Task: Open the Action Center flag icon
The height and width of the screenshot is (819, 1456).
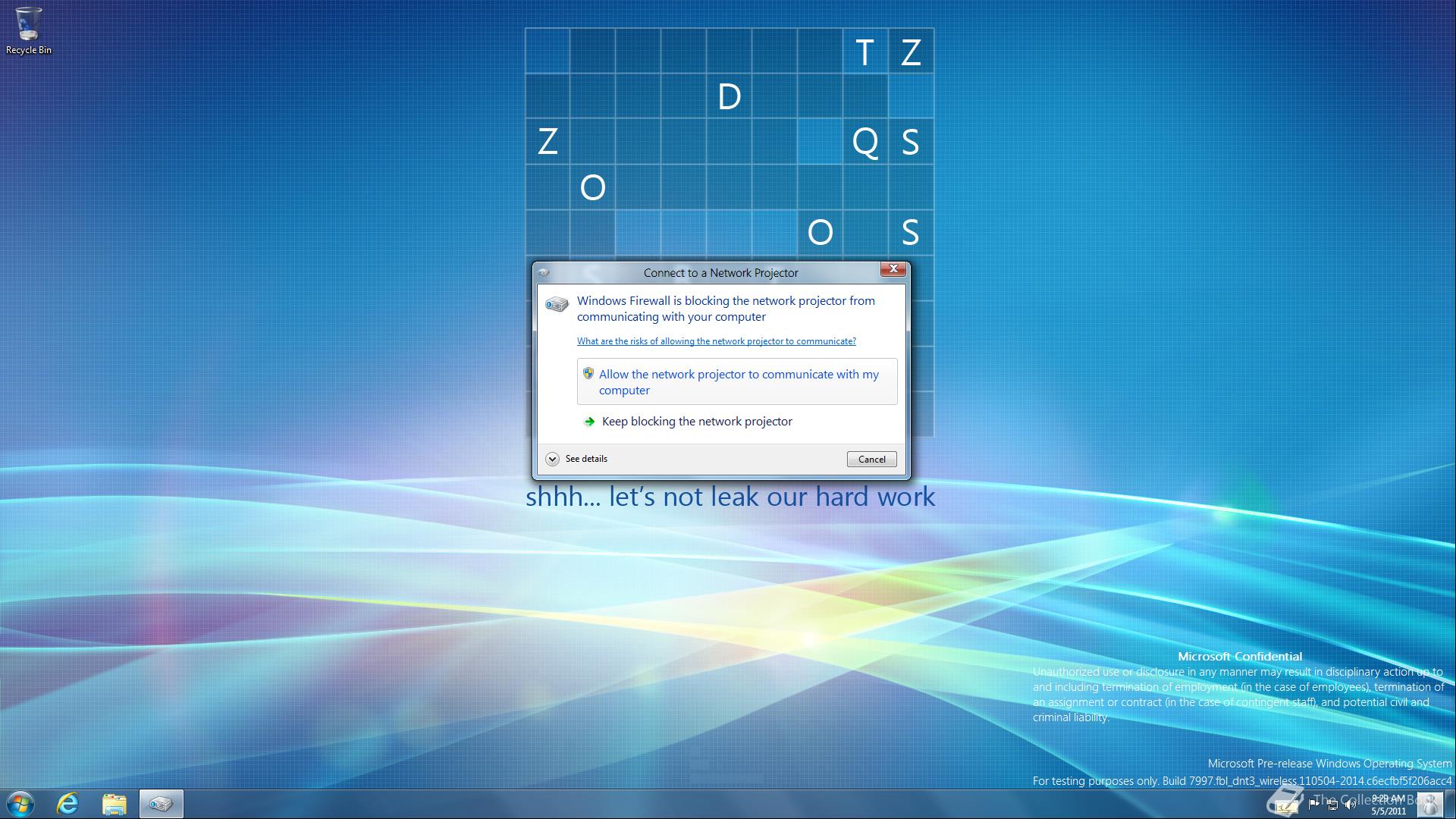Action: pyautogui.click(x=1314, y=805)
